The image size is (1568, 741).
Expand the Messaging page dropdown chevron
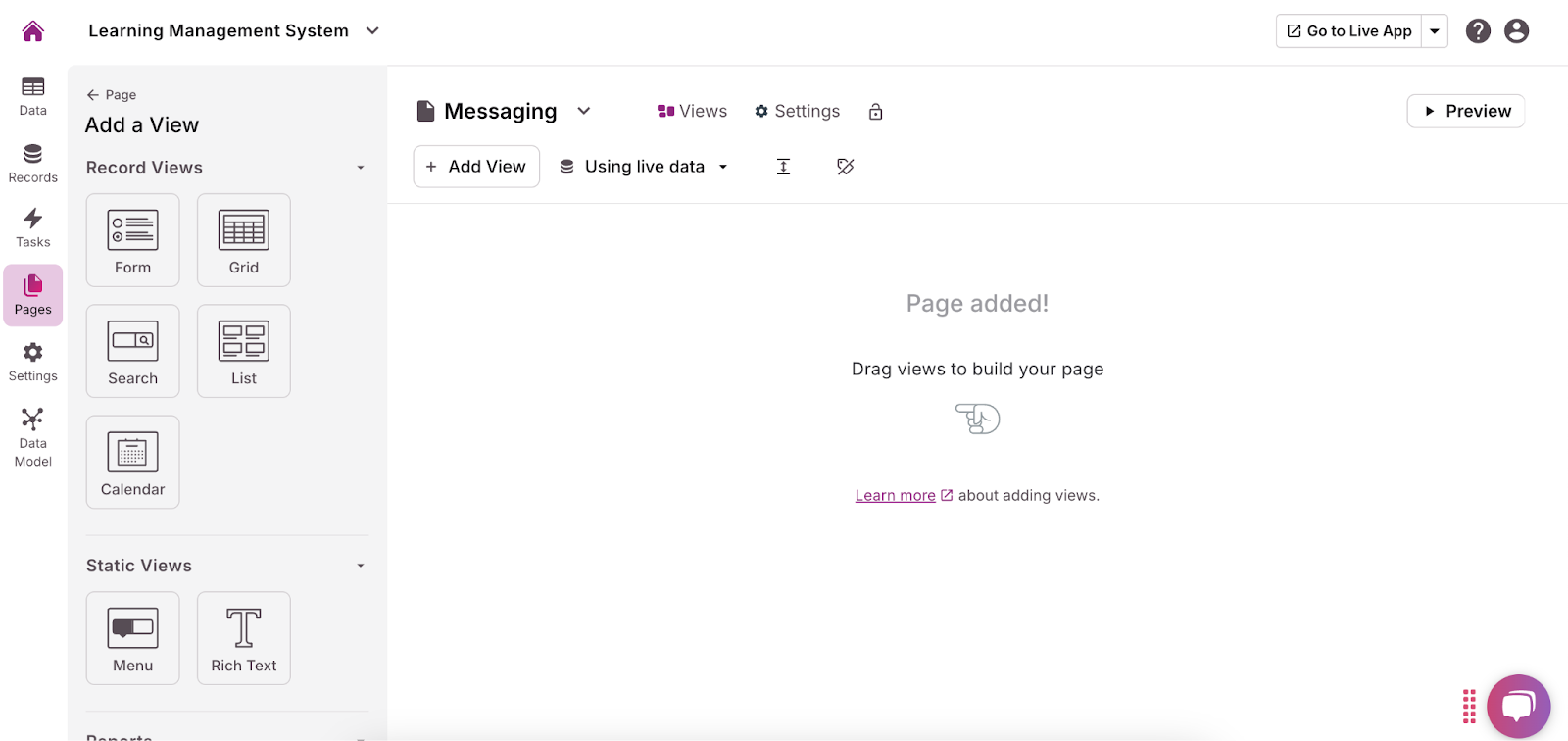pyautogui.click(x=584, y=111)
